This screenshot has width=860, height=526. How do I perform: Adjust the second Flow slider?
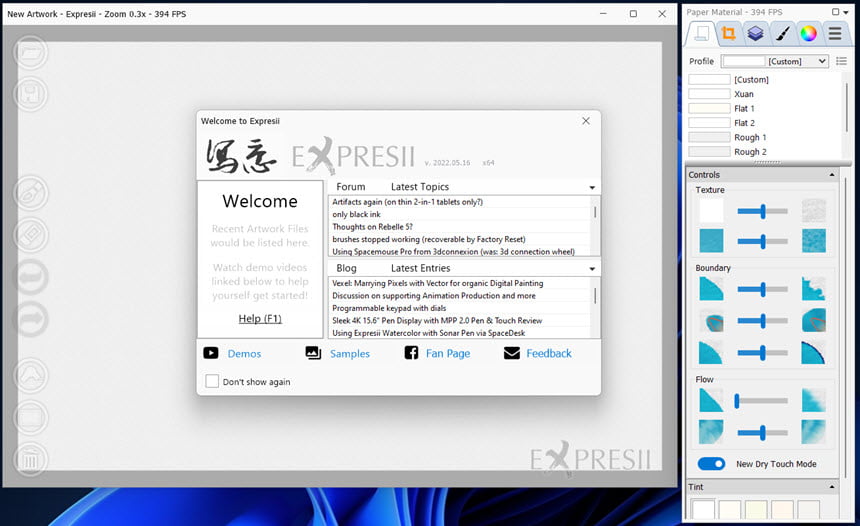pos(762,433)
